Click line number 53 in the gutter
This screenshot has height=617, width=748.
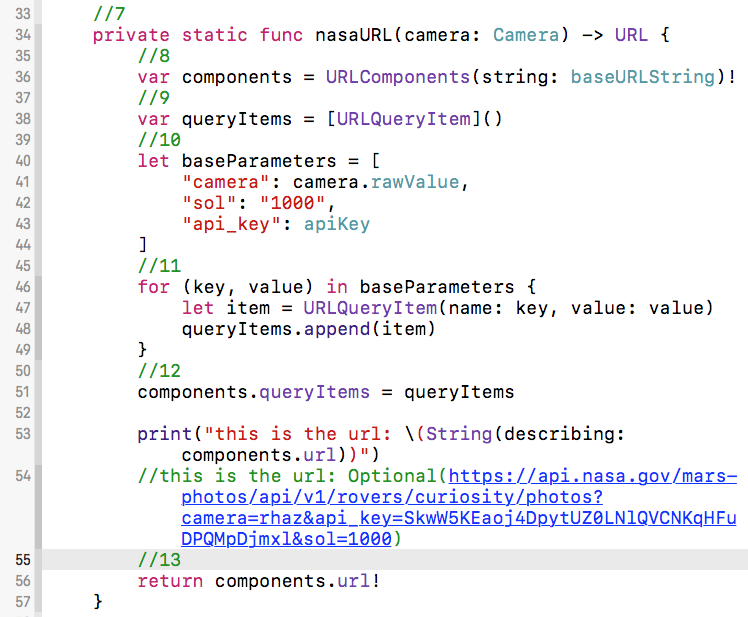23,434
